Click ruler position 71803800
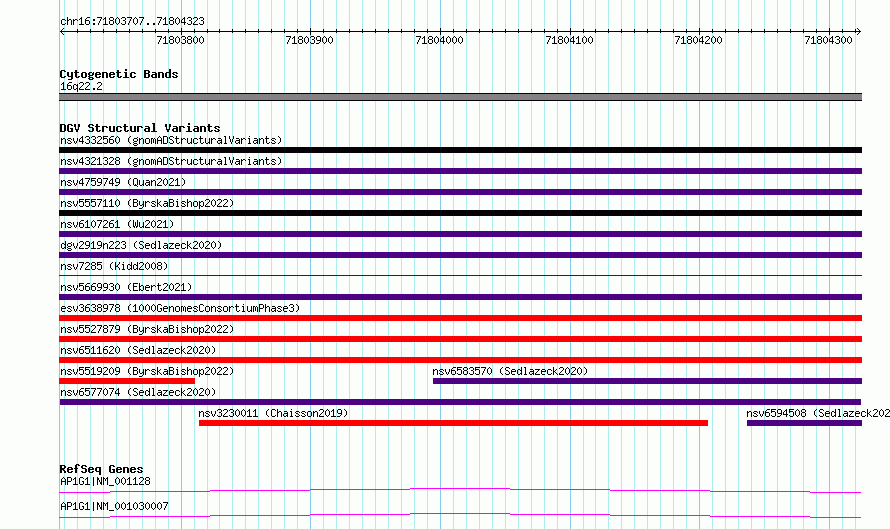Image resolution: width=890 pixels, height=529 pixels. (180, 40)
